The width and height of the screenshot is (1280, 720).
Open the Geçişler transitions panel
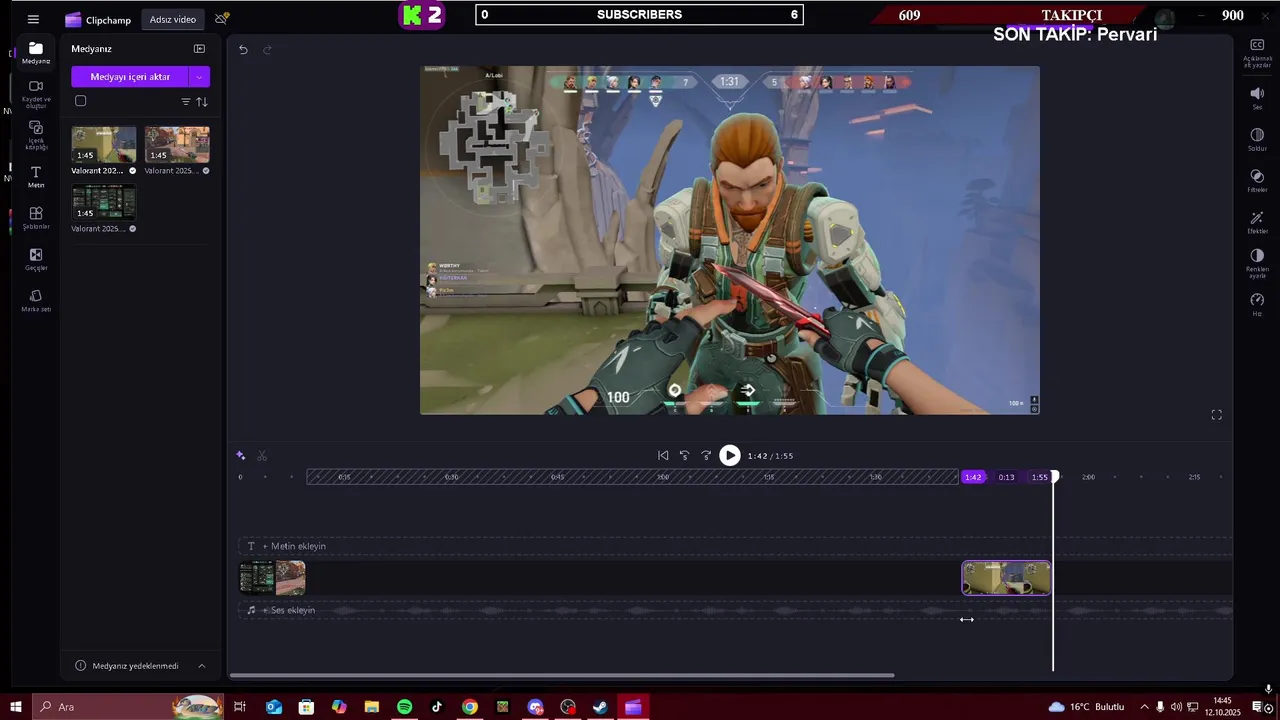pyautogui.click(x=36, y=259)
